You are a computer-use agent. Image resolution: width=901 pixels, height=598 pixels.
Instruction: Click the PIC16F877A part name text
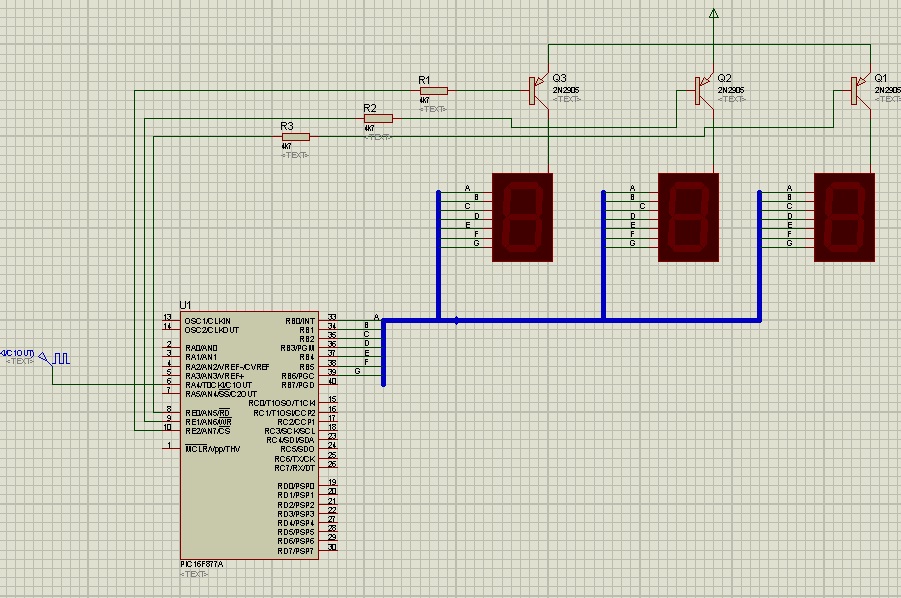(202, 565)
